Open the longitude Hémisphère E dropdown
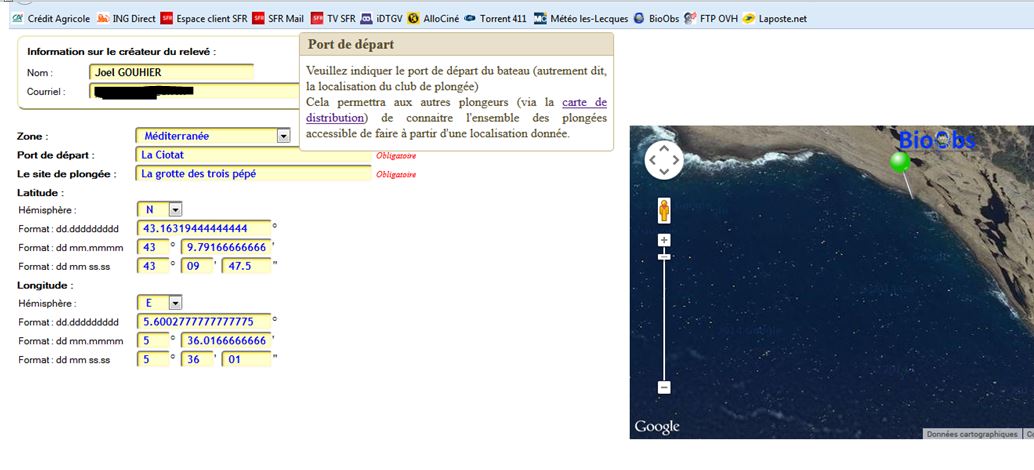This screenshot has width=1034, height=470. click(175, 303)
